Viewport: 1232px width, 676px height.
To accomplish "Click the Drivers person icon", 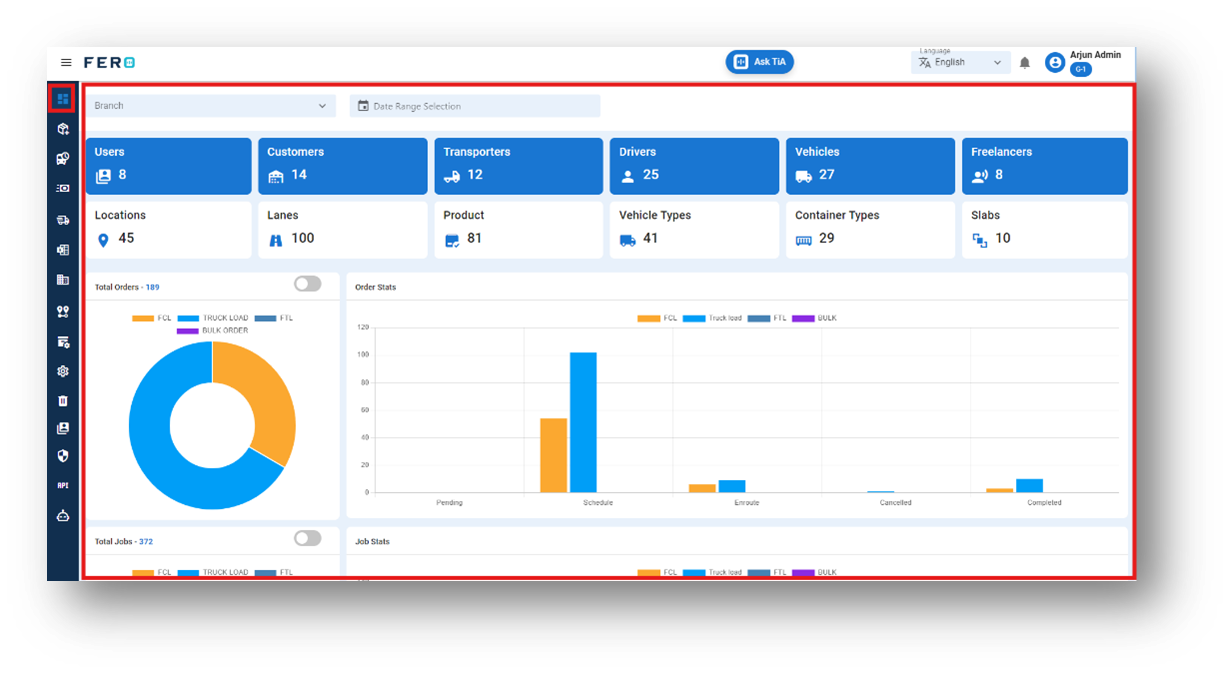I will click(628, 177).
